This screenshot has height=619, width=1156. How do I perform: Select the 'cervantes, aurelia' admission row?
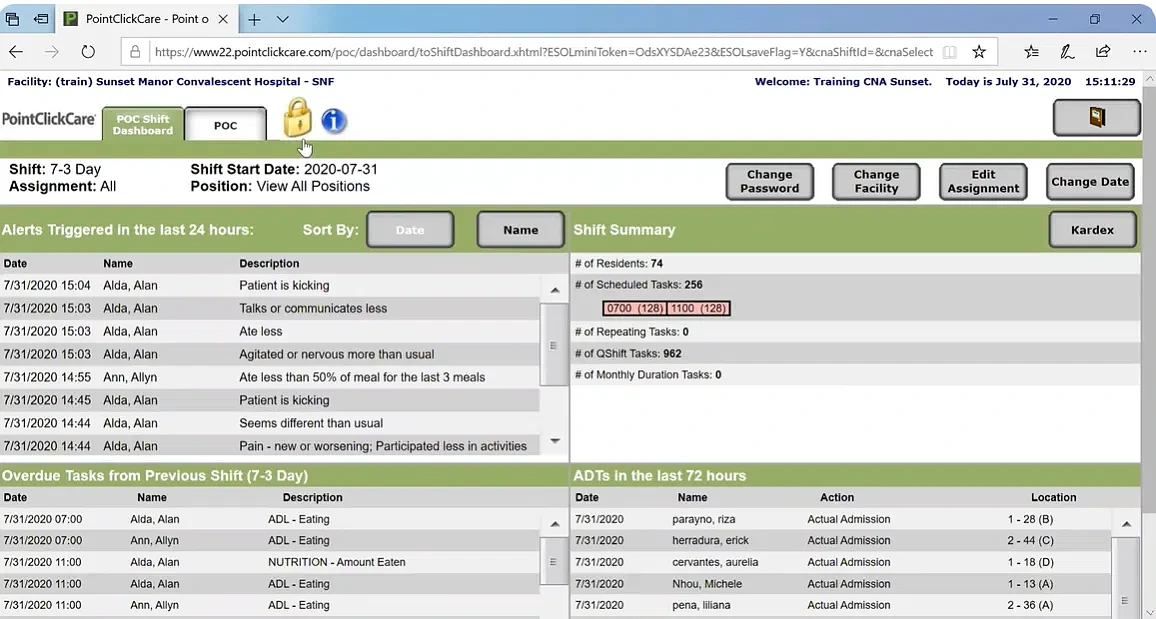click(x=840, y=562)
